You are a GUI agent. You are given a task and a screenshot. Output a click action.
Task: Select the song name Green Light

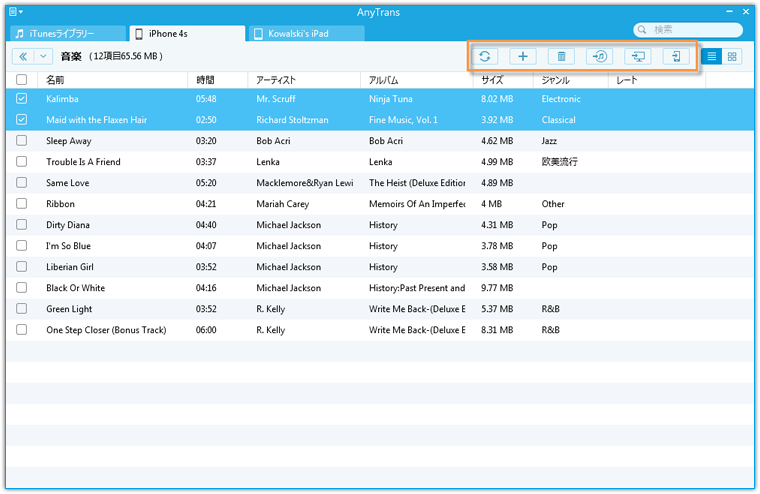[x=69, y=309]
